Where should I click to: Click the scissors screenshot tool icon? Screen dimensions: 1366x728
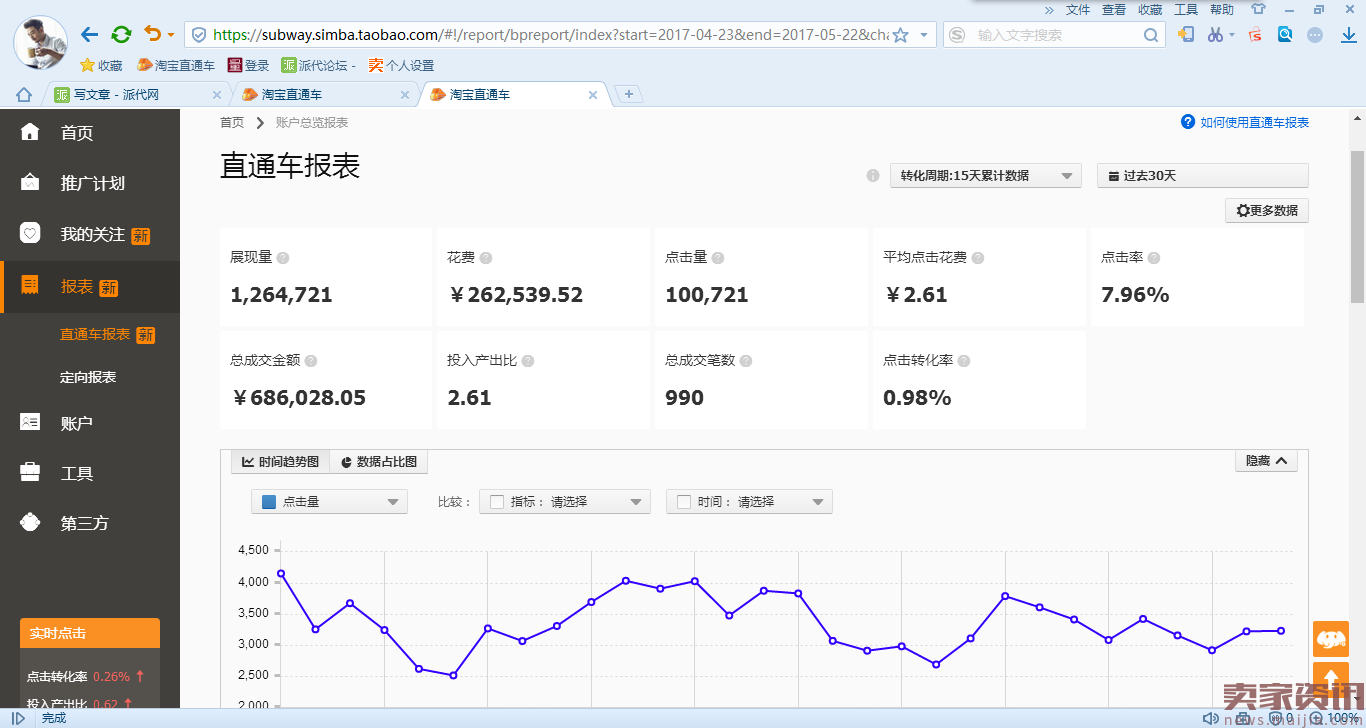1215,34
